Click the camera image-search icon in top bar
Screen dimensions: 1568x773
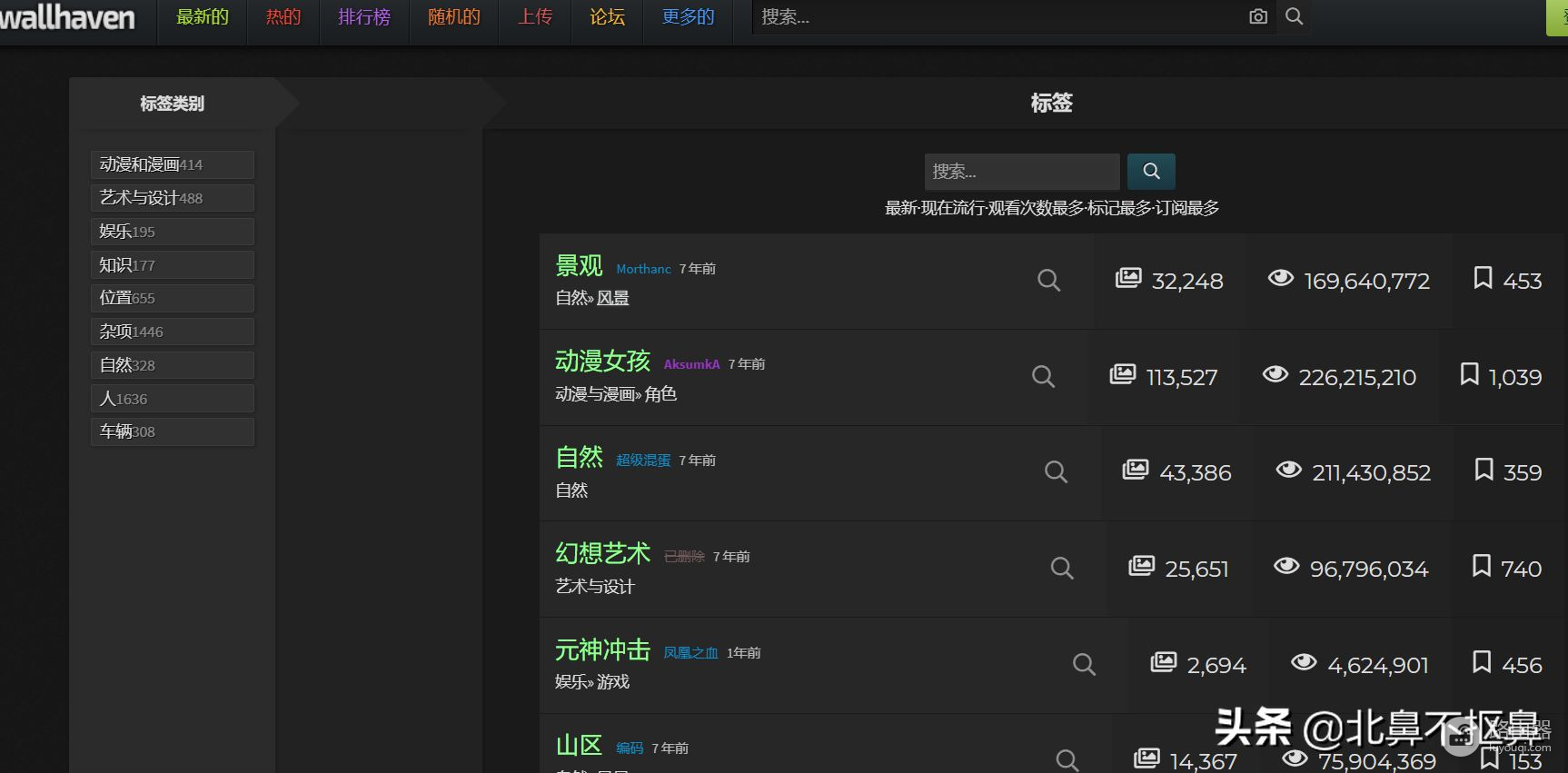1258,16
